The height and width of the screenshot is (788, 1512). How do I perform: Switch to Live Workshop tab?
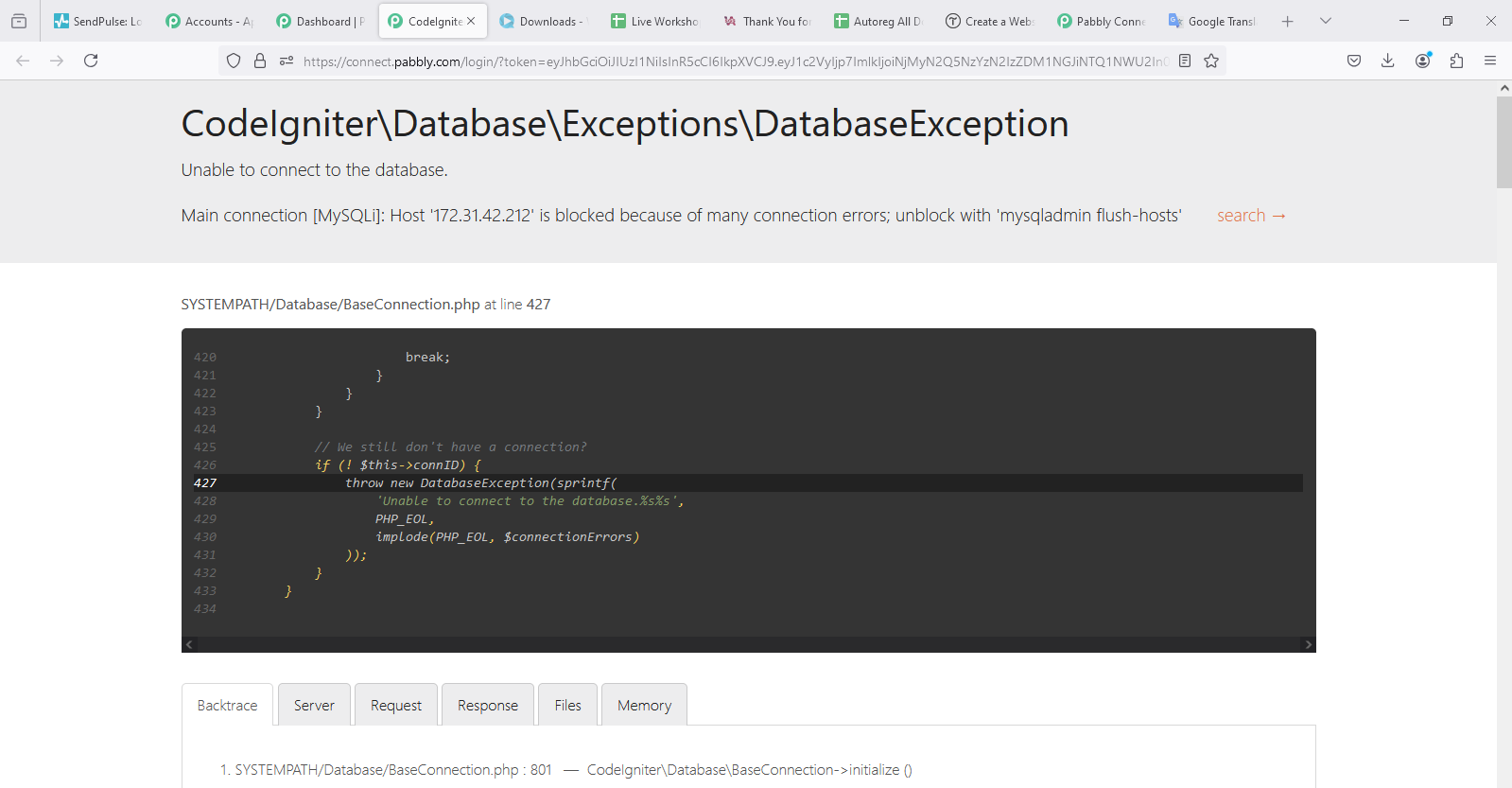pos(655,21)
